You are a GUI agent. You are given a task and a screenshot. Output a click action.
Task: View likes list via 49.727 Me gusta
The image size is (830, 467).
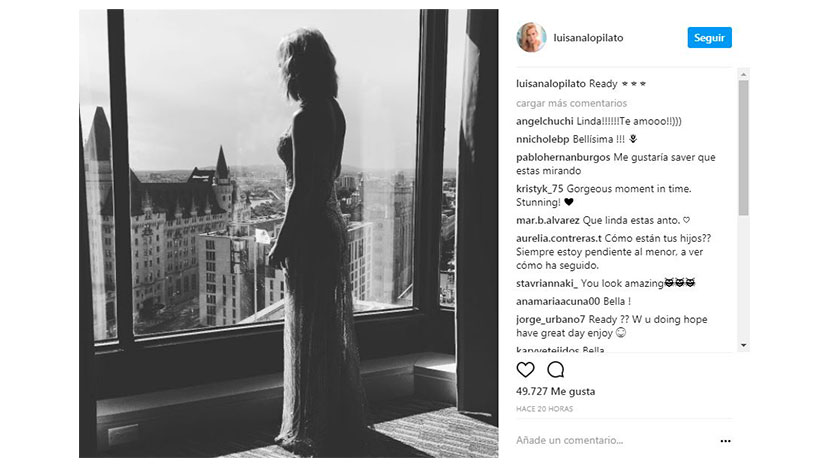555,391
